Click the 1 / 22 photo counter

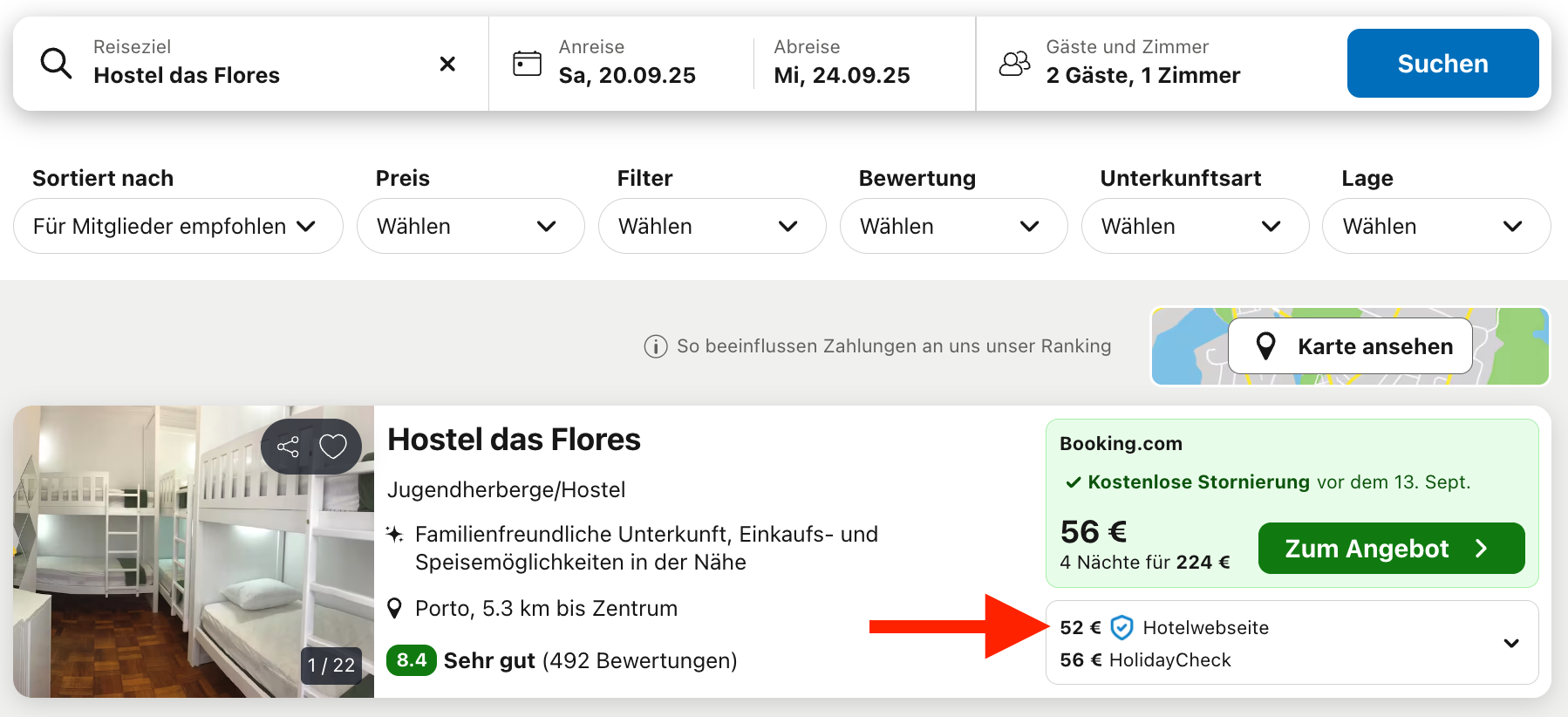(x=331, y=666)
